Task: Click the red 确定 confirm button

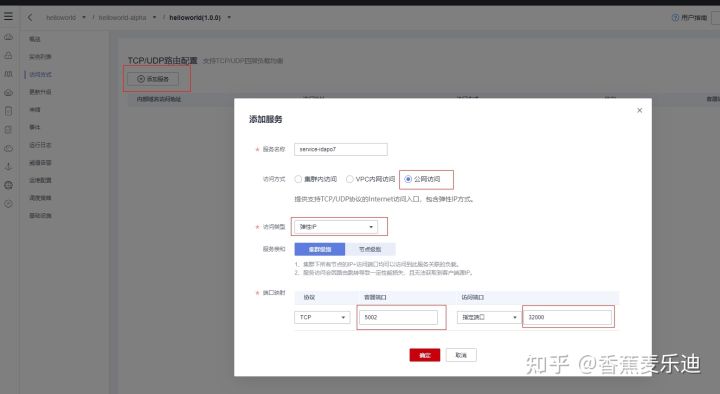Action: [x=425, y=355]
